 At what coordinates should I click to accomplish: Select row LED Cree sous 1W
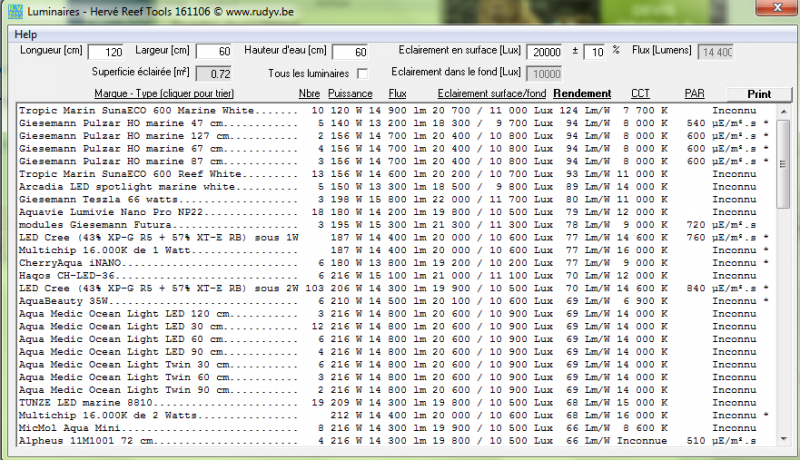[396, 238]
